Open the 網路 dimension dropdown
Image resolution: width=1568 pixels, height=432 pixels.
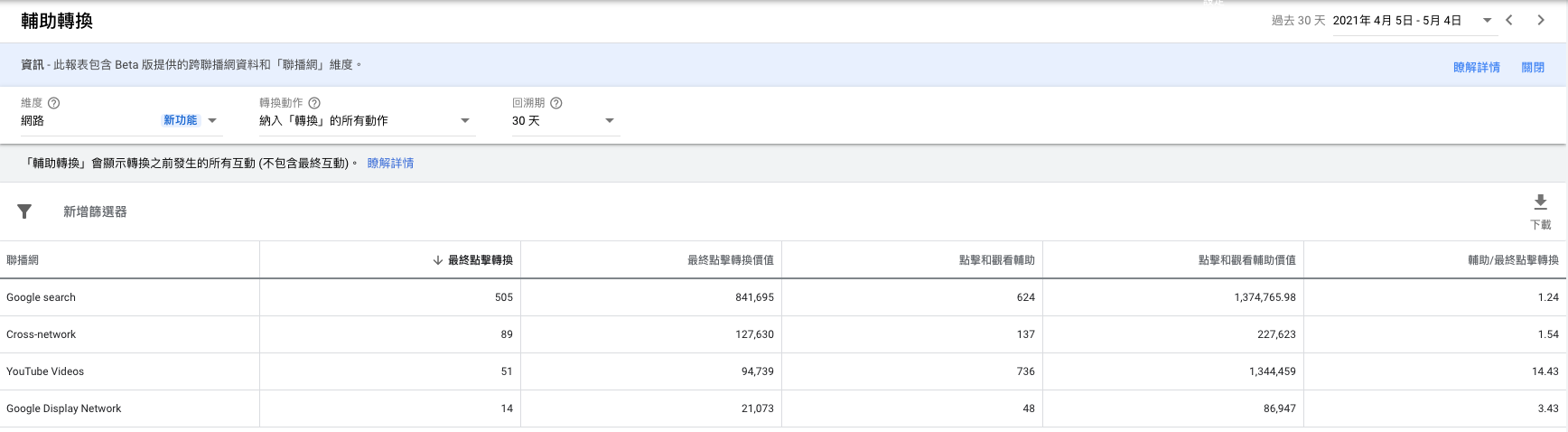212,120
